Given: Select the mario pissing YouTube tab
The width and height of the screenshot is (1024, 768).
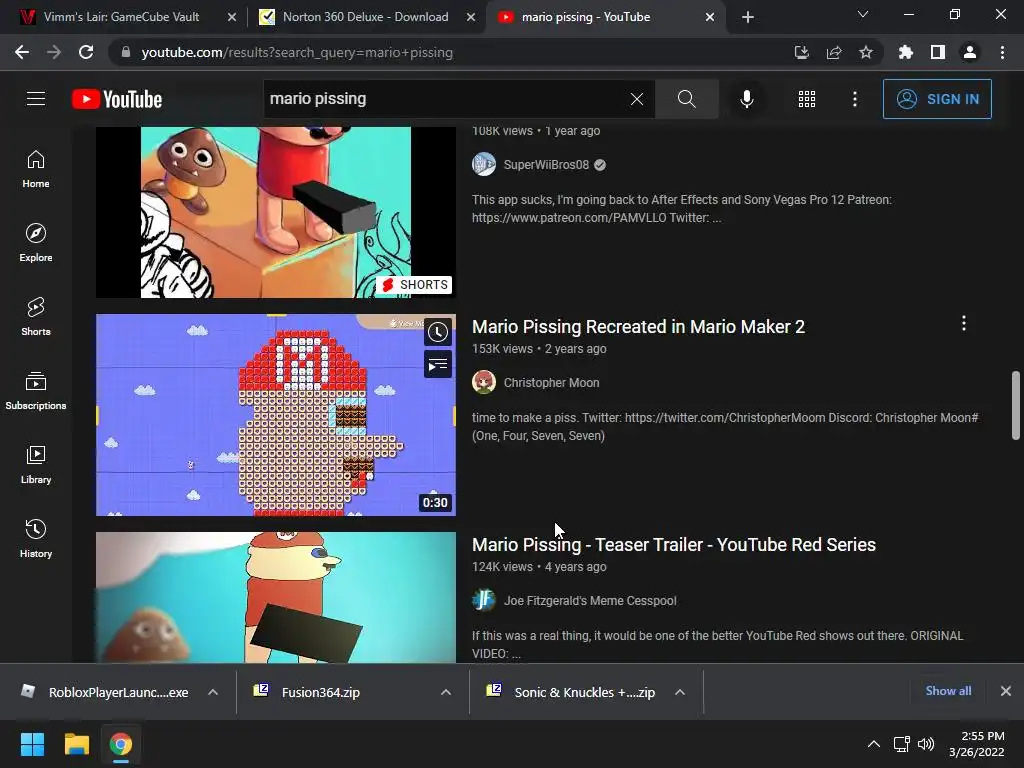Looking at the screenshot, I should (586, 17).
